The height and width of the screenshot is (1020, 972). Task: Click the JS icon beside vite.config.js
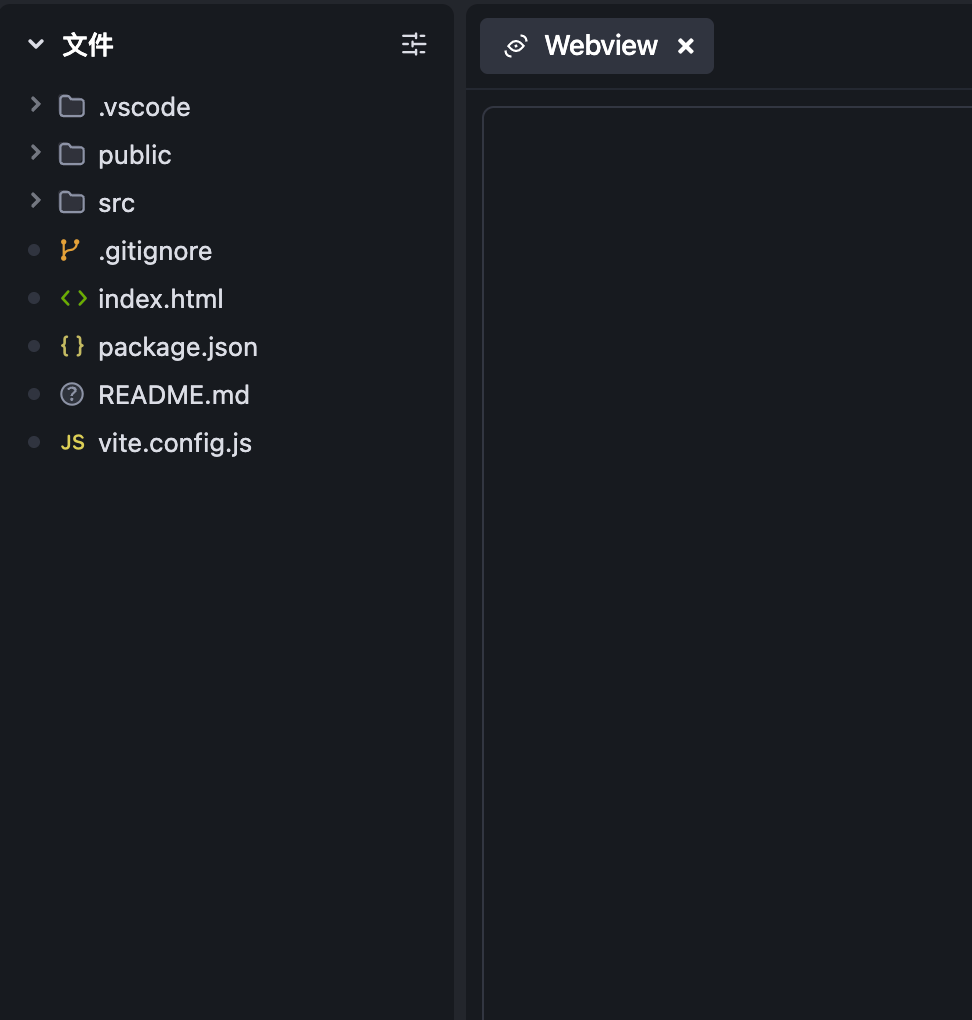[73, 443]
